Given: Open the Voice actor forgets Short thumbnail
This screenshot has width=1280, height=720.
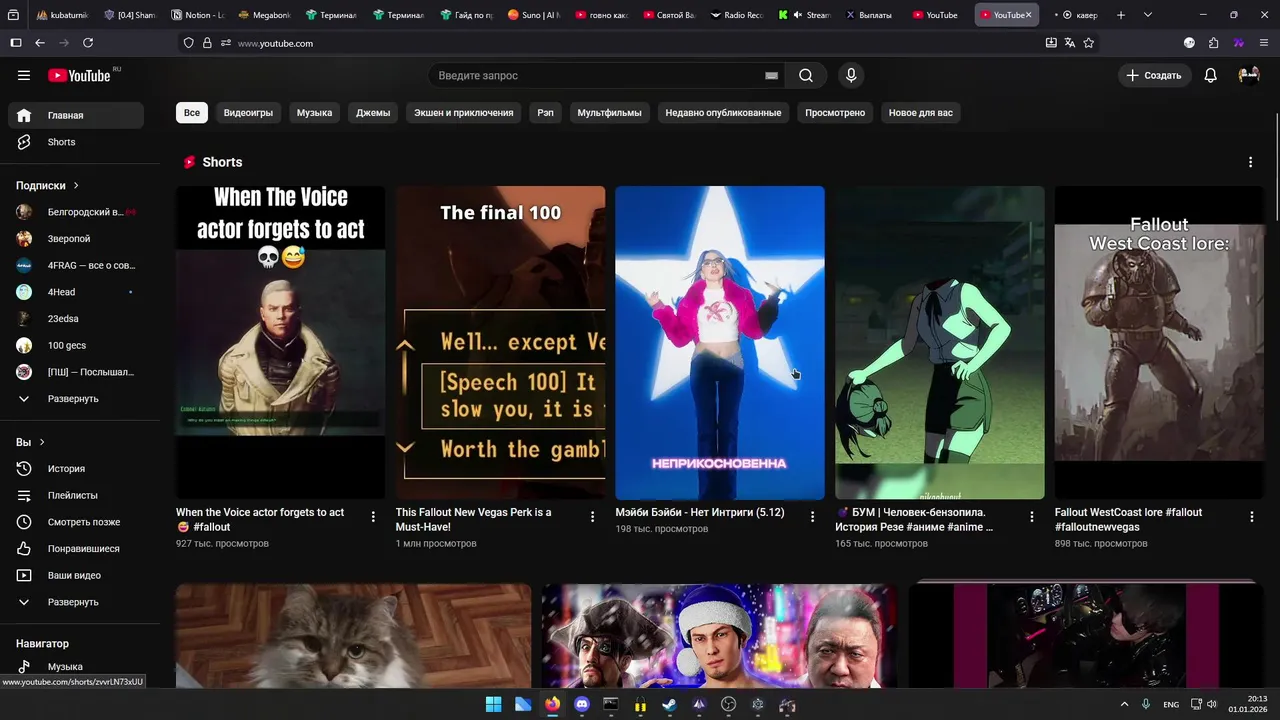Looking at the screenshot, I should tap(280, 342).
